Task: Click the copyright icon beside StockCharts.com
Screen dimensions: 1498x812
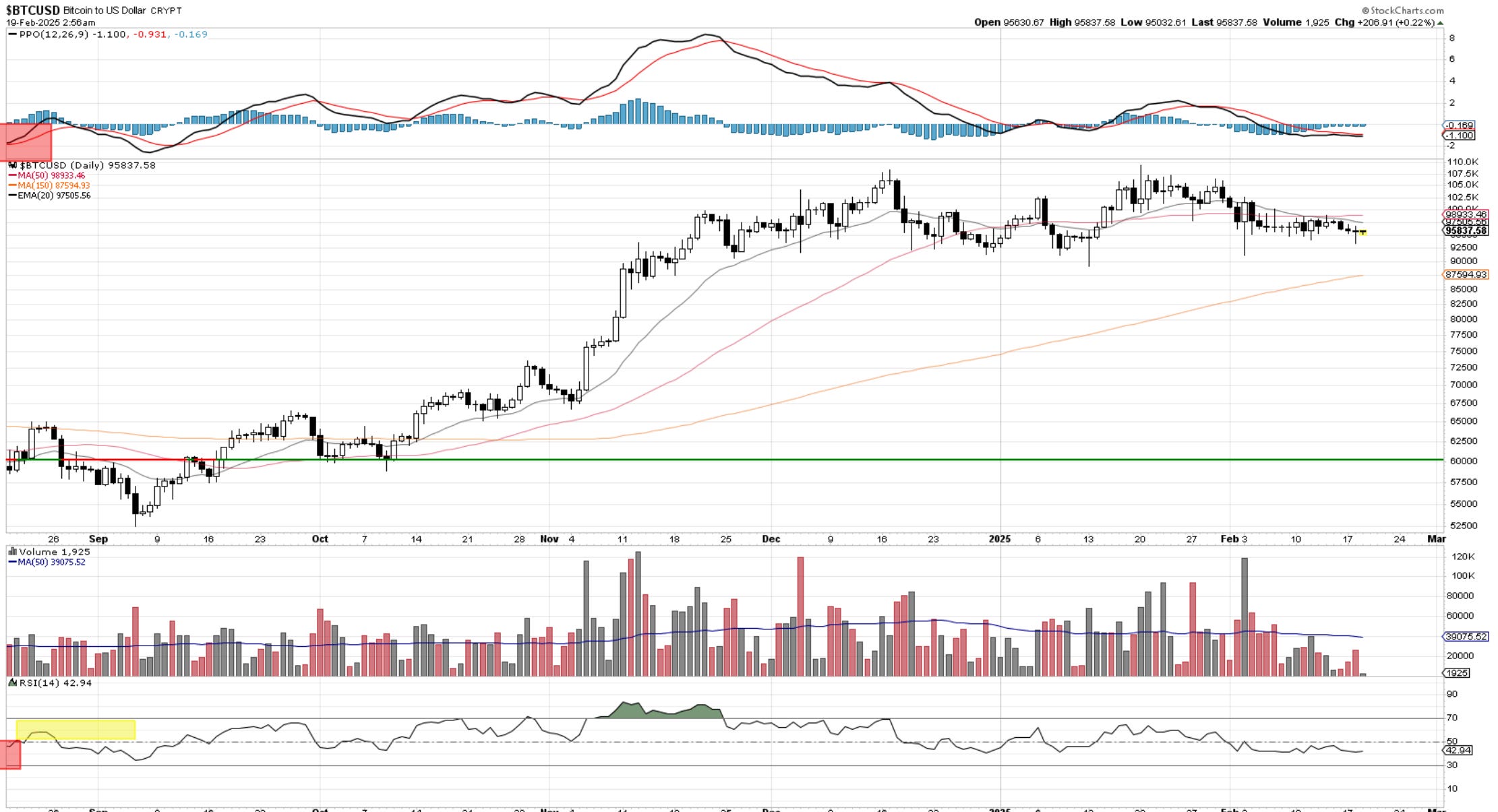Action: [1365, 11]
